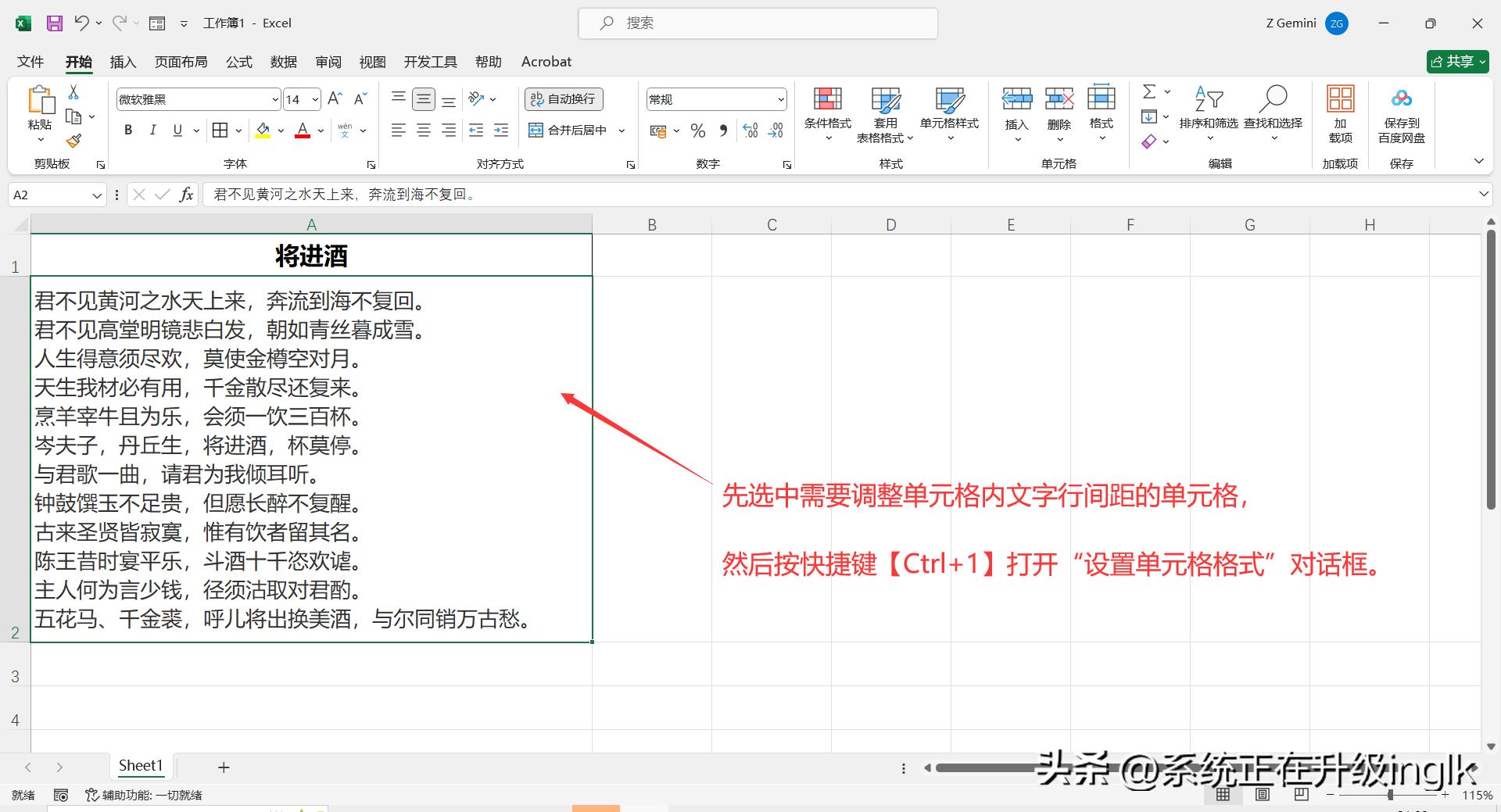Click the AutoSum Σ icon
Screen dimensions: 1501x812
click(1148, 91)
